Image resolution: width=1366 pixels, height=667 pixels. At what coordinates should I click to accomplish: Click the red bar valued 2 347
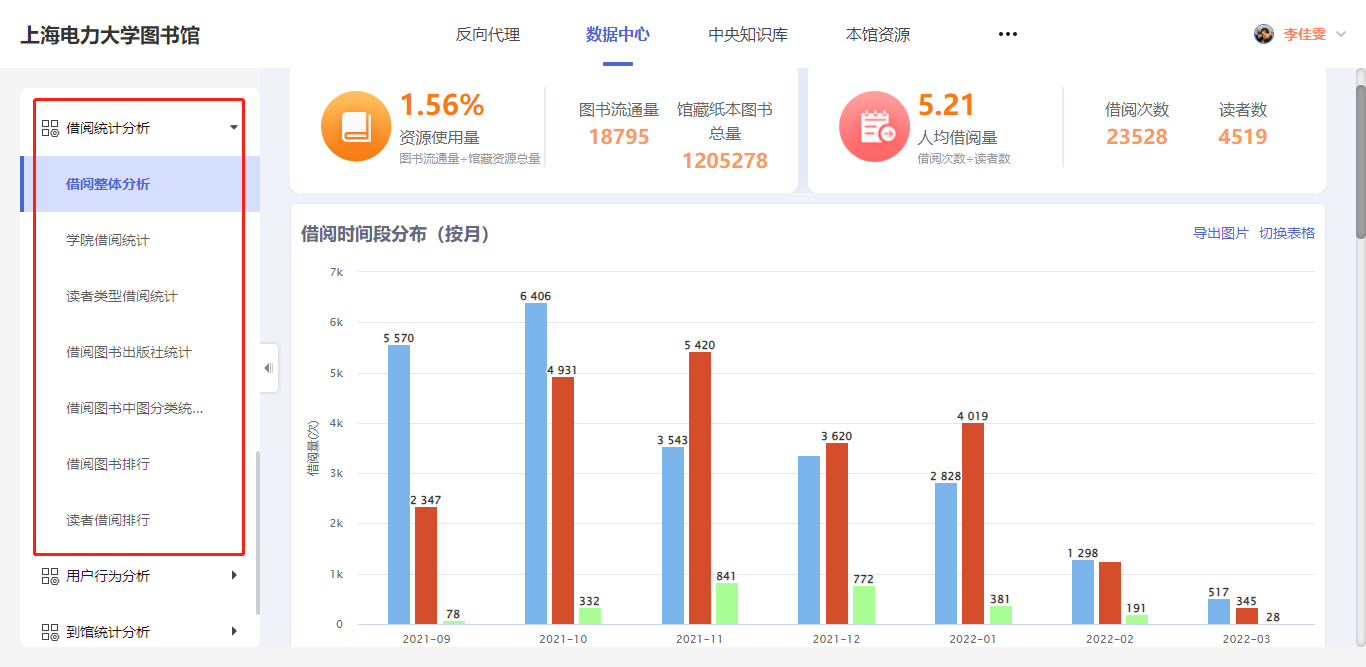(426, 565)
